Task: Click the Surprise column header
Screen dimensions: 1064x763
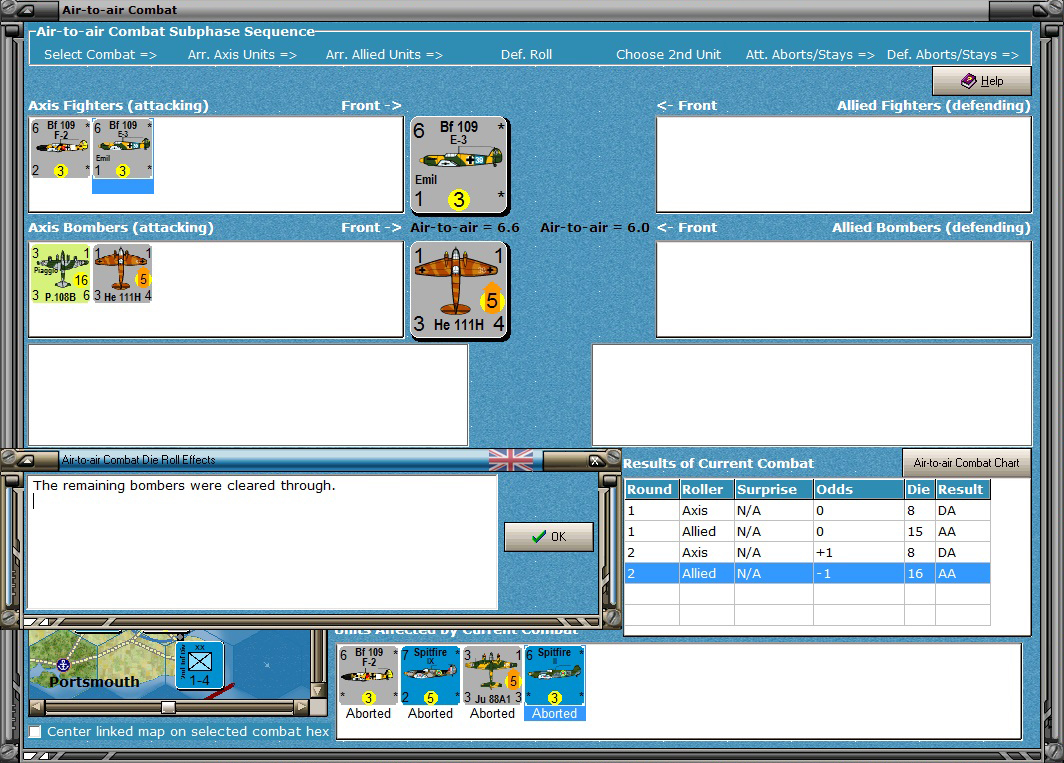Action: pos(774,489)
